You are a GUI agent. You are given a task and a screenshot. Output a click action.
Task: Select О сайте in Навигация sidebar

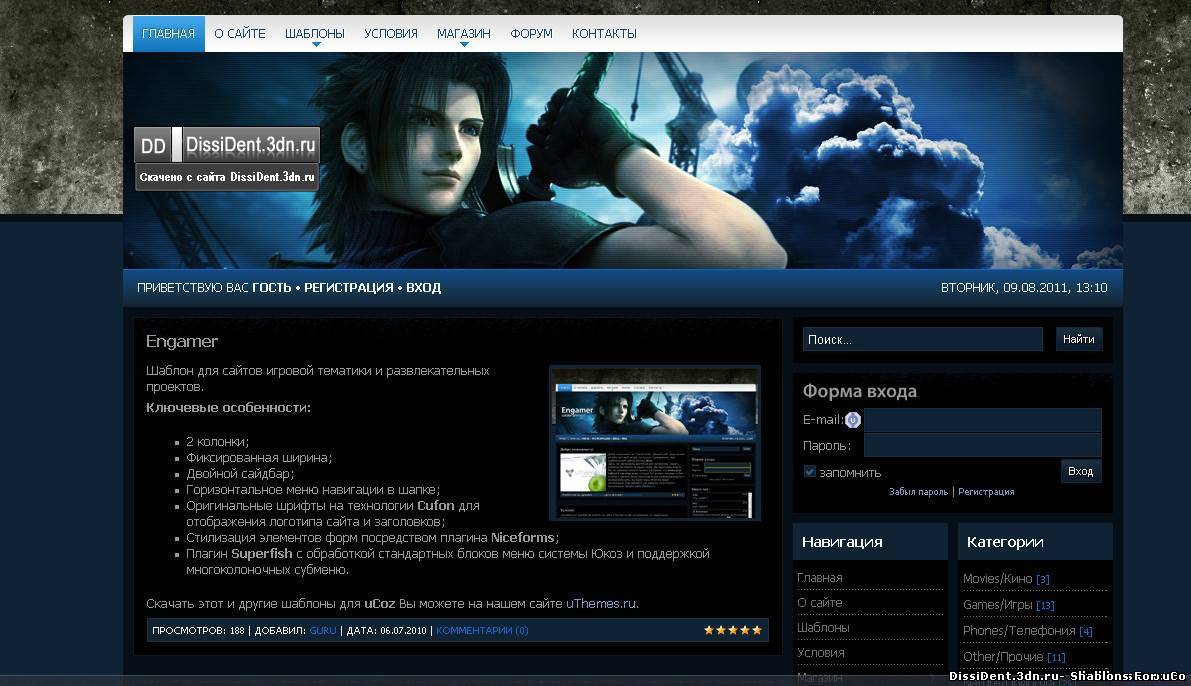point(820,602)
